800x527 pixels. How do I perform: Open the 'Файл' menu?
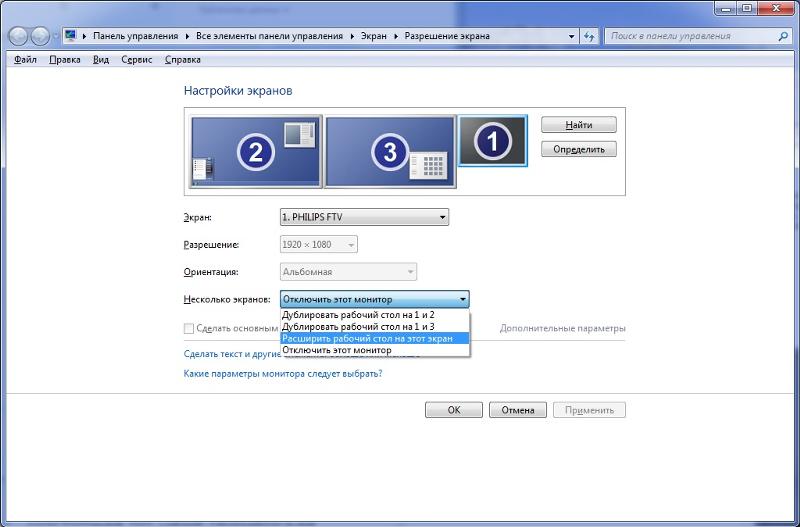click(x=25, y=60)
